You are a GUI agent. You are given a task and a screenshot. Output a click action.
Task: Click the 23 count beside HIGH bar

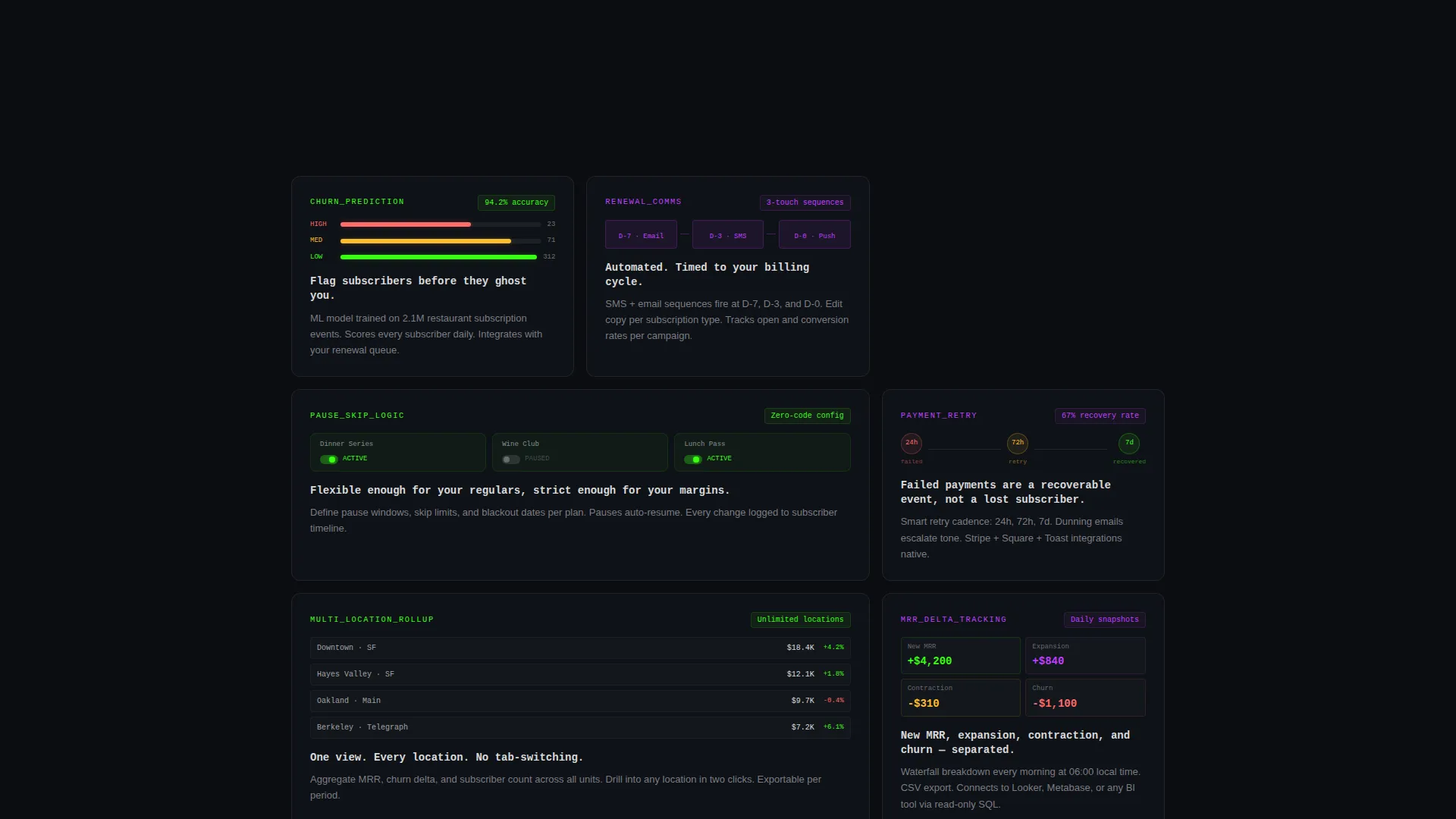tap(551, 224)
